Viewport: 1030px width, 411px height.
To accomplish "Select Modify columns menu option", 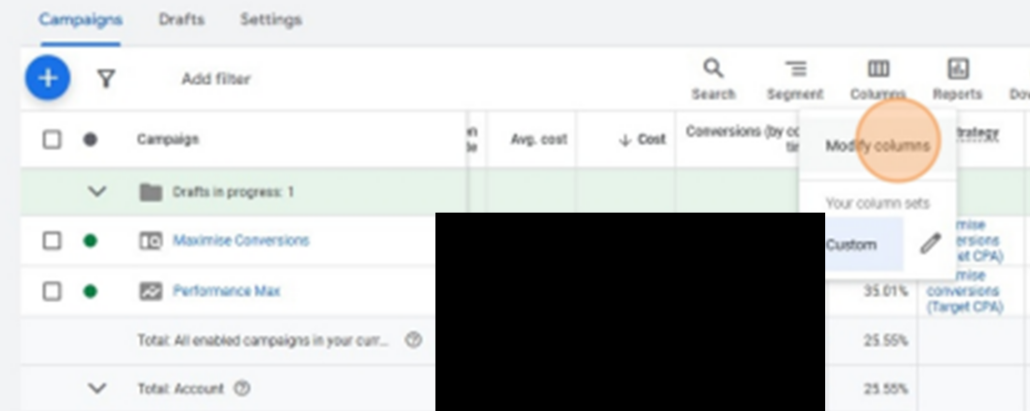I will click(x=877, y=146).
